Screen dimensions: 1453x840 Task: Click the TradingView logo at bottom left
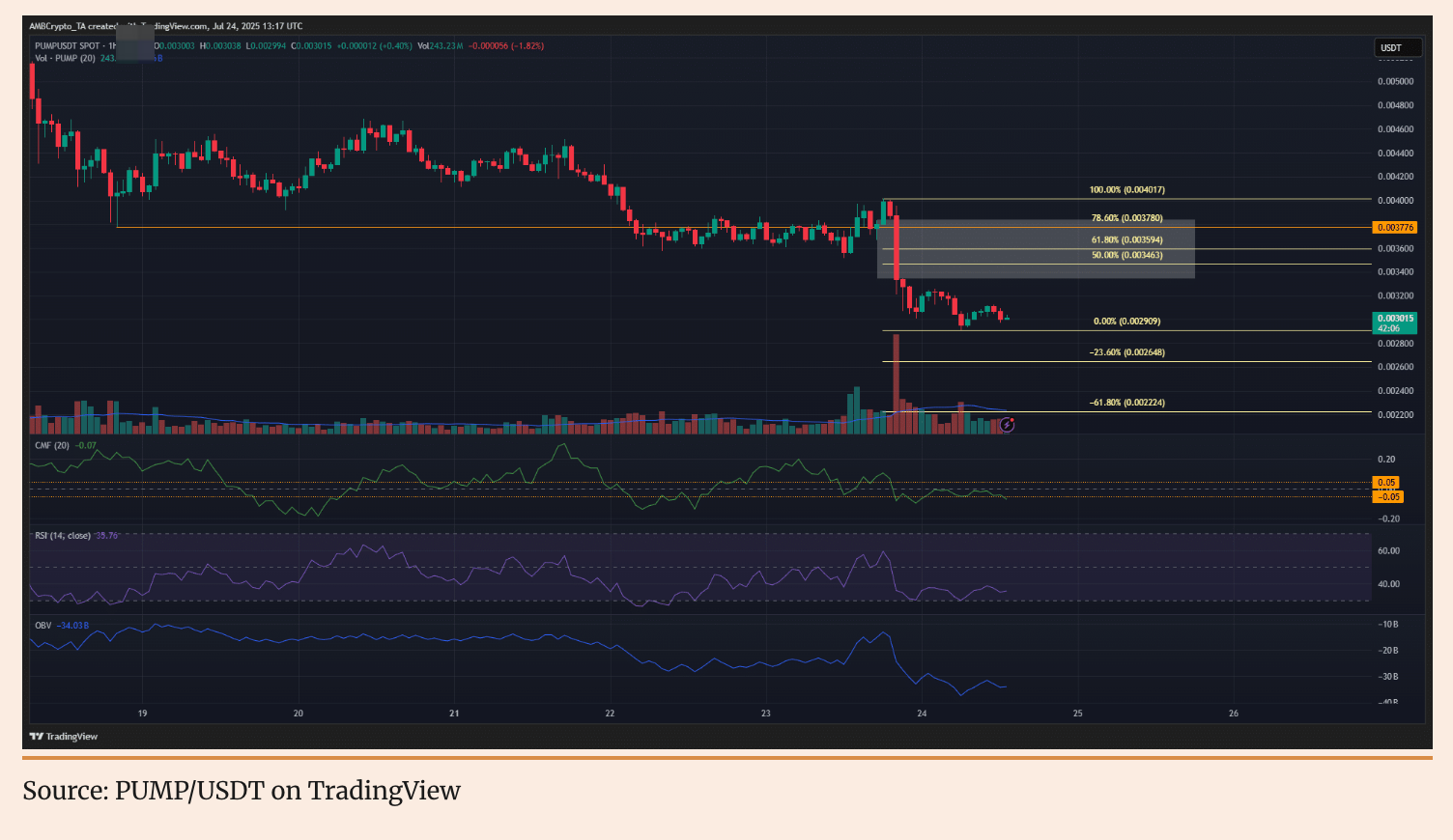[x=64, y=737]
